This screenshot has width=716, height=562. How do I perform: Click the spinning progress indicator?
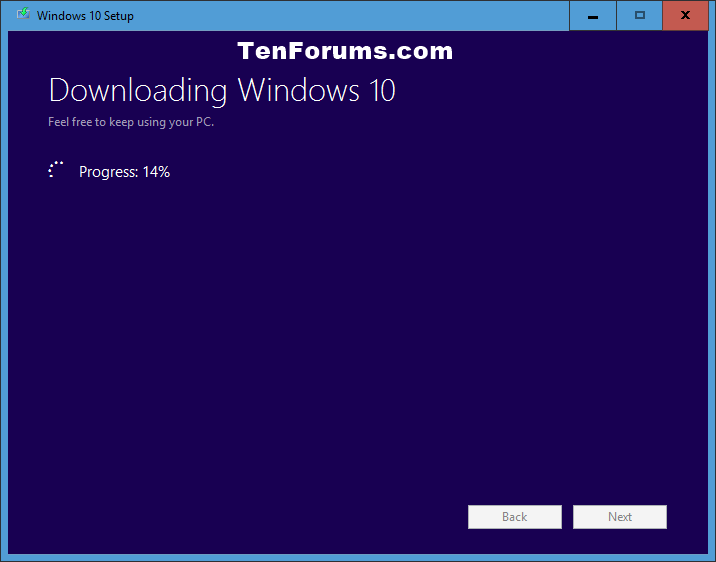(56, 169)
